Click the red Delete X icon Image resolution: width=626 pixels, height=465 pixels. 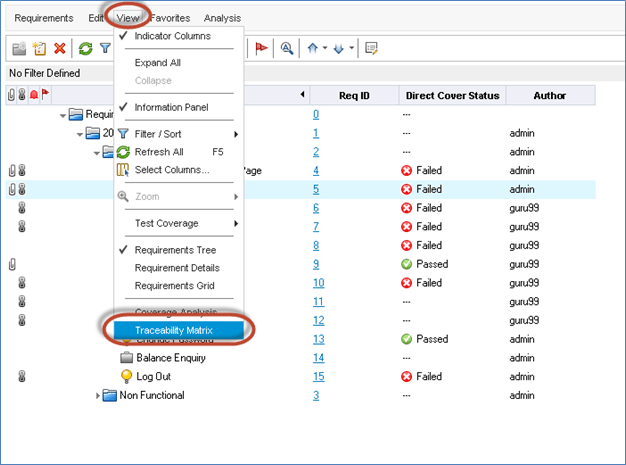coord(60,48)
